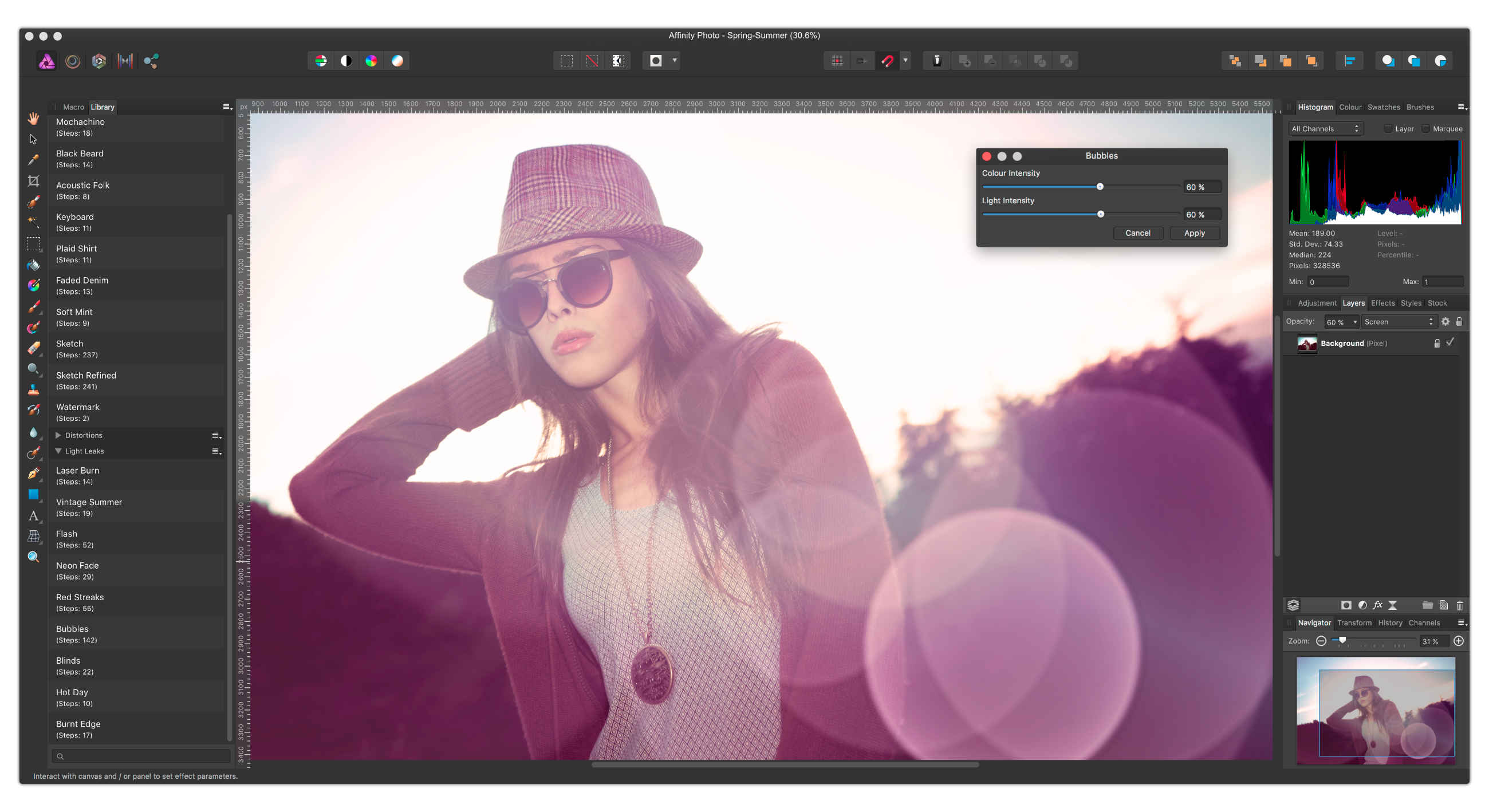Expand the Distortions macro category
Image resolution: width=1489 pixels, height=812 pixels.
[58, 435]
